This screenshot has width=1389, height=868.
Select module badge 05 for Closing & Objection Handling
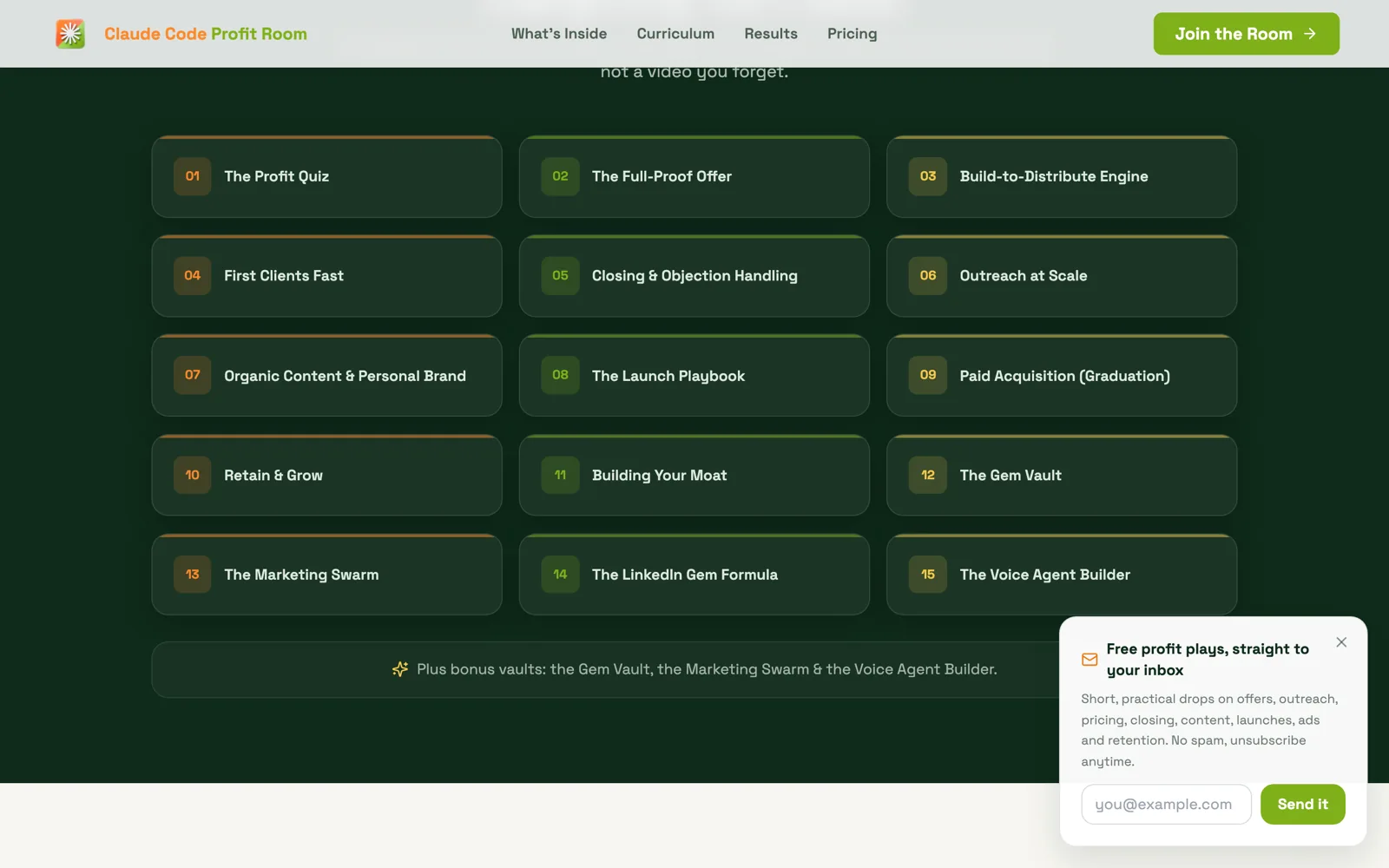point(560,276)
